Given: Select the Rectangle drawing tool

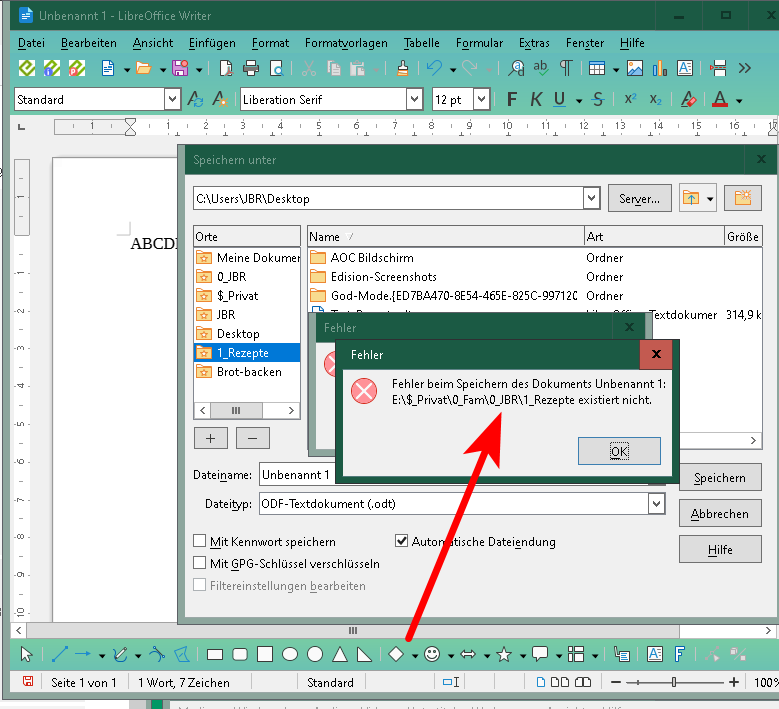Looking at the screenshot, I should click(x=215, y=654).
